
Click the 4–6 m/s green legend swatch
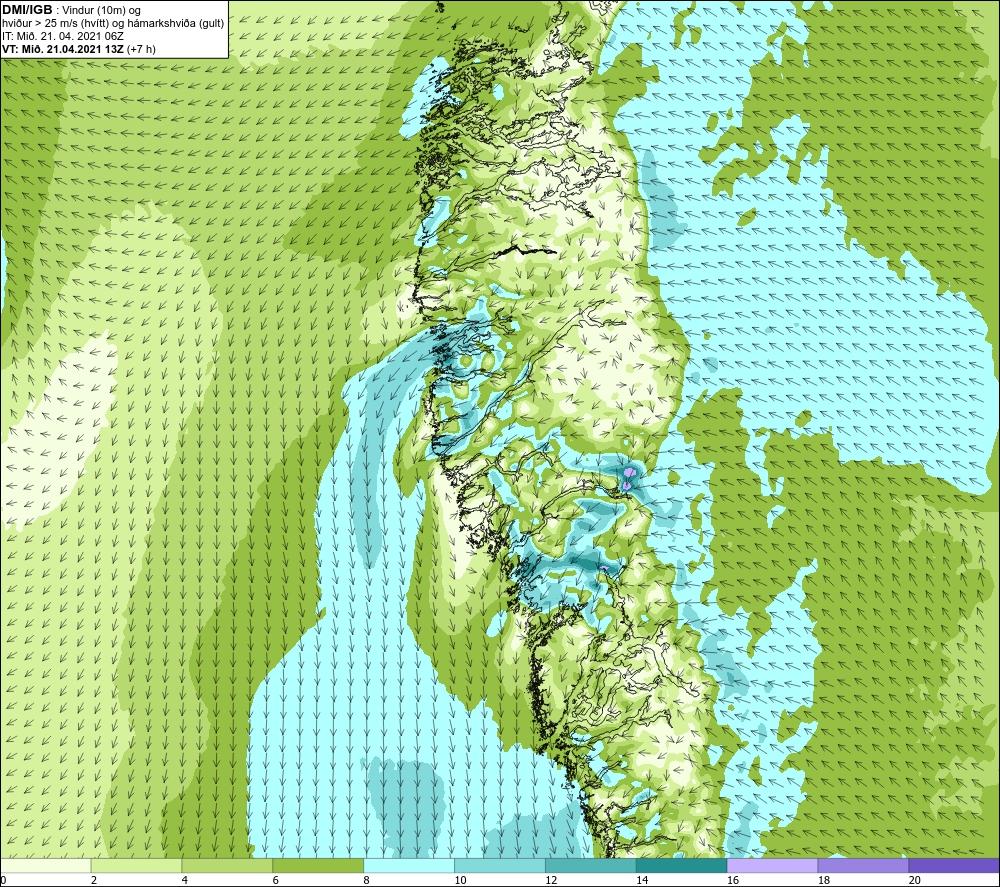click(227, 865)
